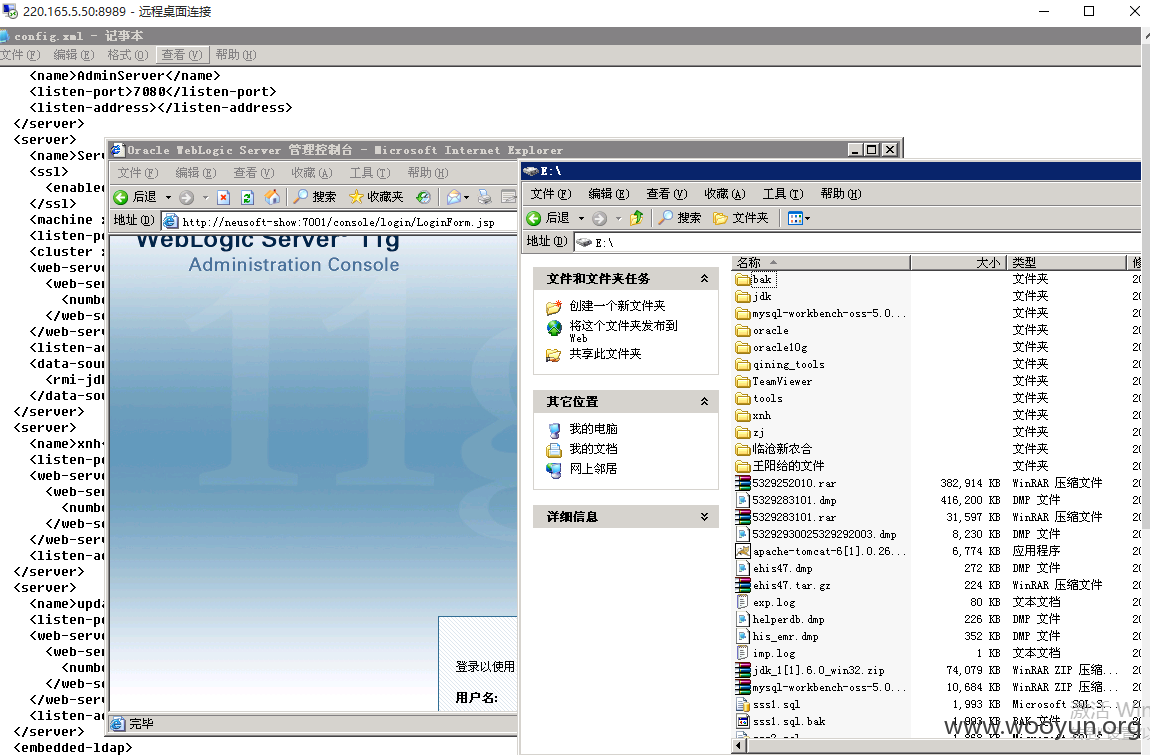This screenshot has height=755, width=1150.
Task: Click the Explorer address bar showing E:\
Action: pyautogui.click(x=858, y=242)
